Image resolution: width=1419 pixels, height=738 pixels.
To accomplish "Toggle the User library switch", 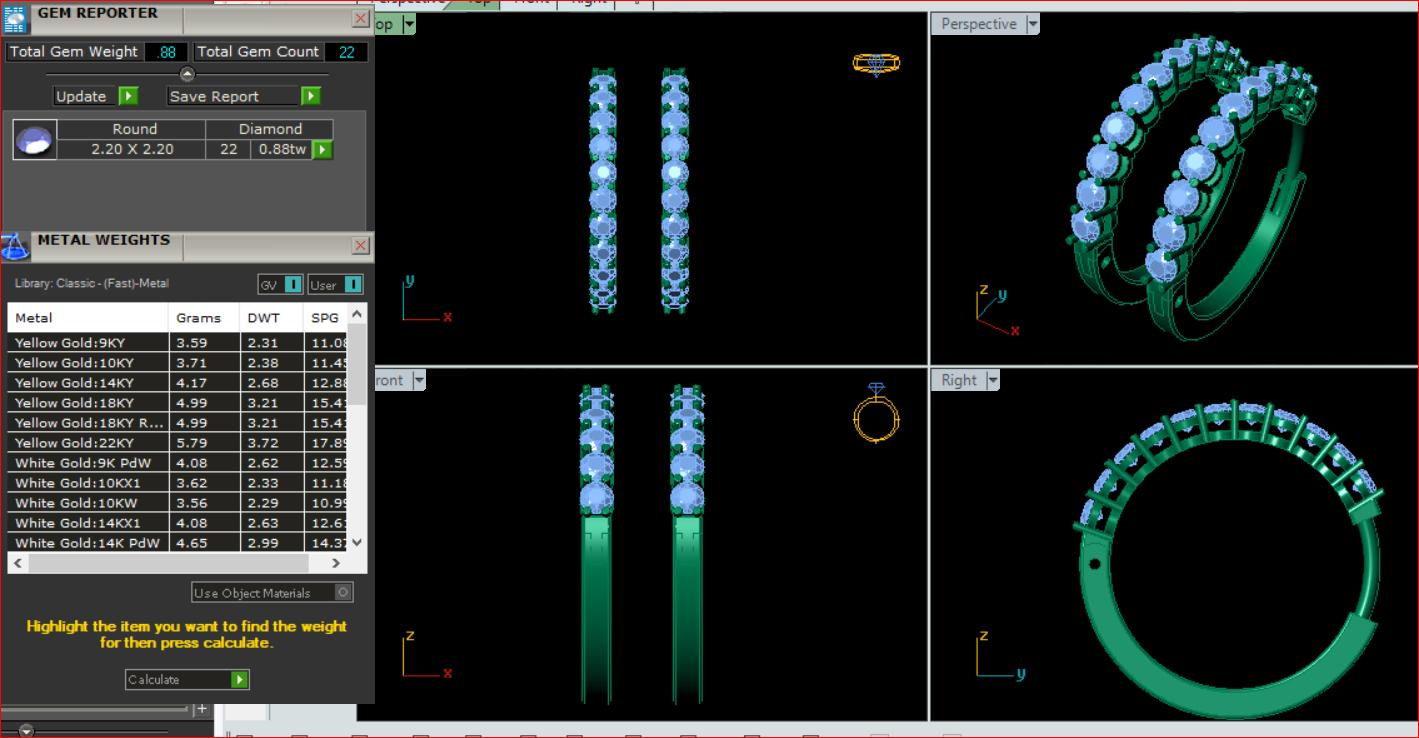I will (352, 285).
